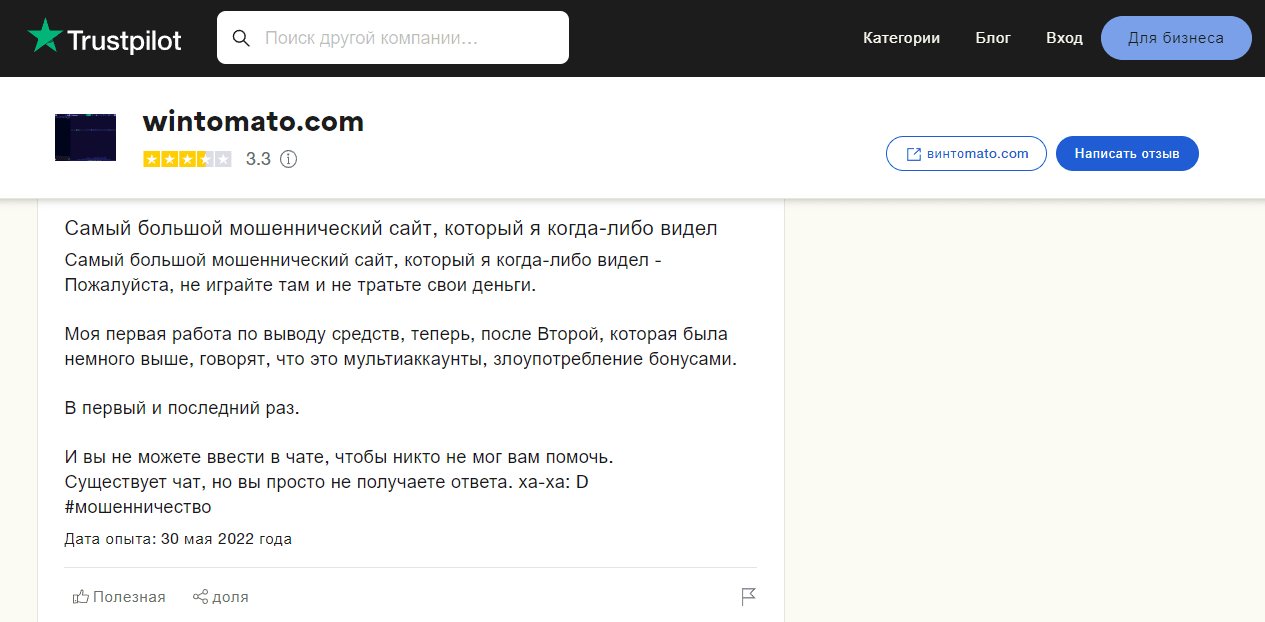Screen dimensions: 1265x622
Task: Click the search magnifier icon
Action: click(241, 38)
